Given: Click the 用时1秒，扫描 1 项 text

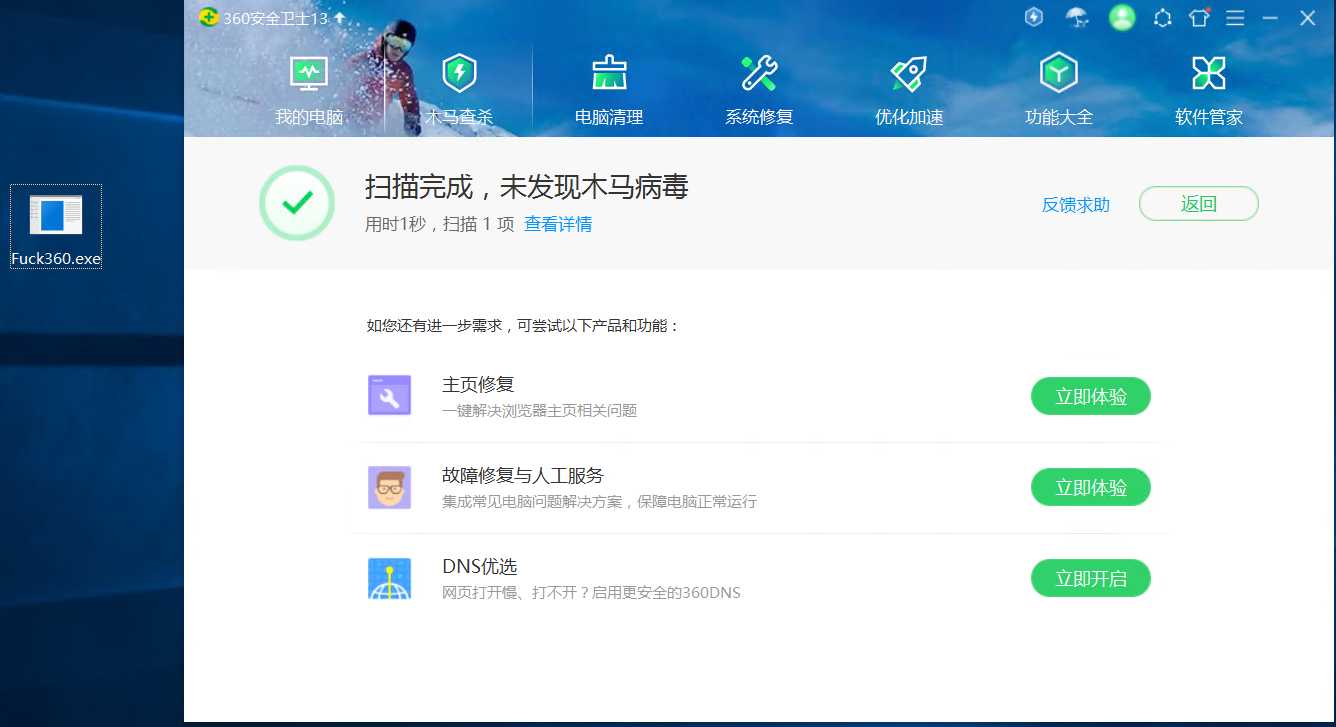Looking at the screenshot, I should point(440,224).
